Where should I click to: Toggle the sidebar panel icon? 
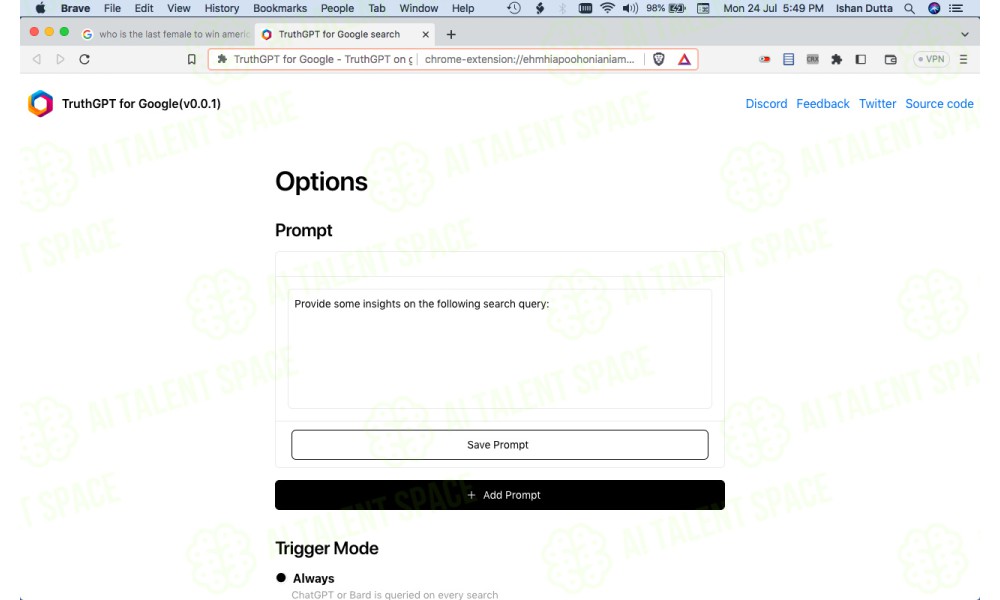860,59
